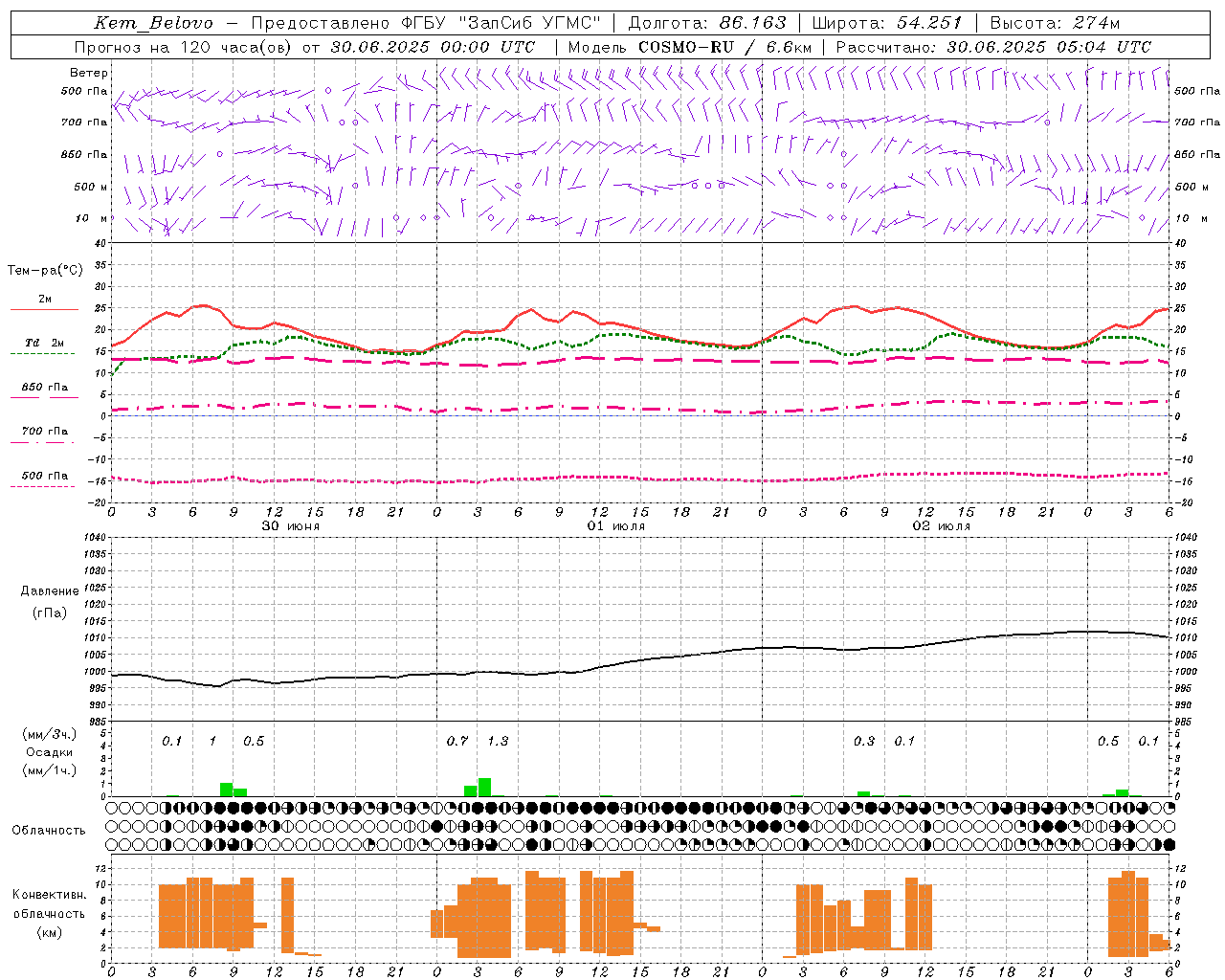Click the Td 2м dew point legend entry
1225x980 pixels.
[x=44, y=343]
